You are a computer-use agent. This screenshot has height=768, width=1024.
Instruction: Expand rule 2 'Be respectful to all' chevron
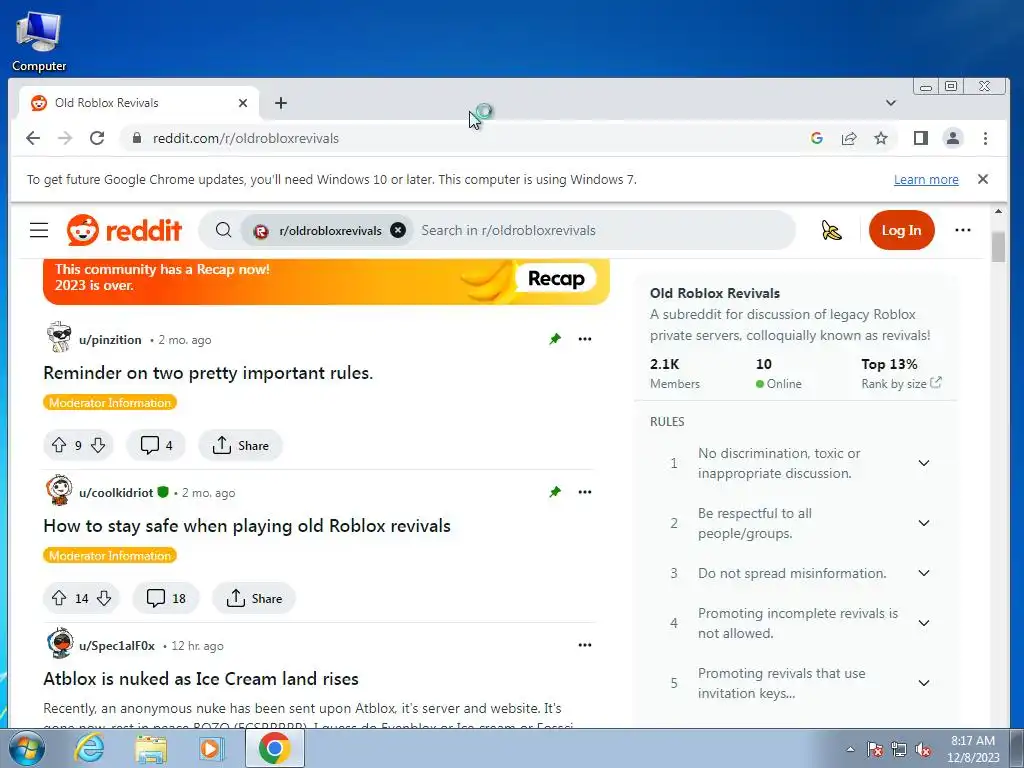(x=923, y=523)
